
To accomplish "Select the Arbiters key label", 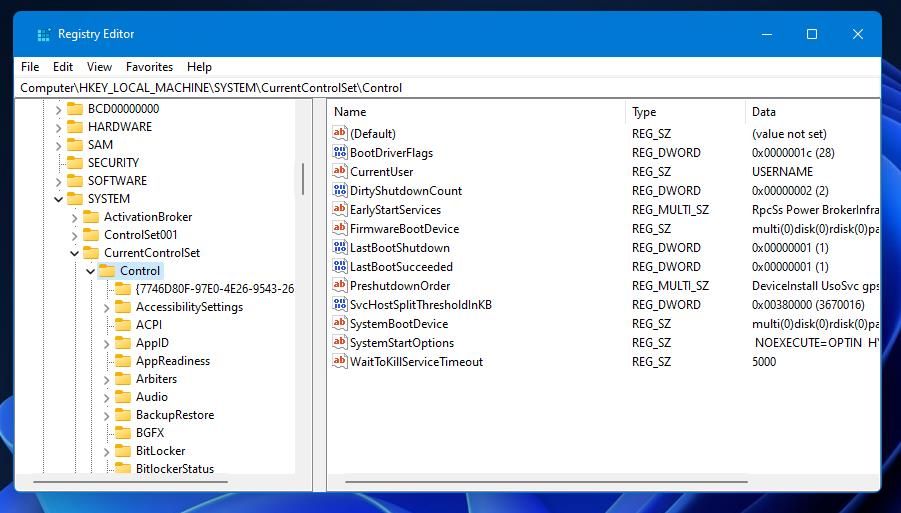I will click(x=156, y=379).
